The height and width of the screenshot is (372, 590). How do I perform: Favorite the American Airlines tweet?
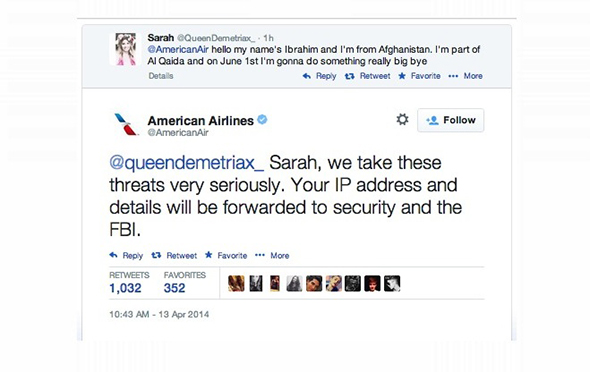click(x=226, y=255)
